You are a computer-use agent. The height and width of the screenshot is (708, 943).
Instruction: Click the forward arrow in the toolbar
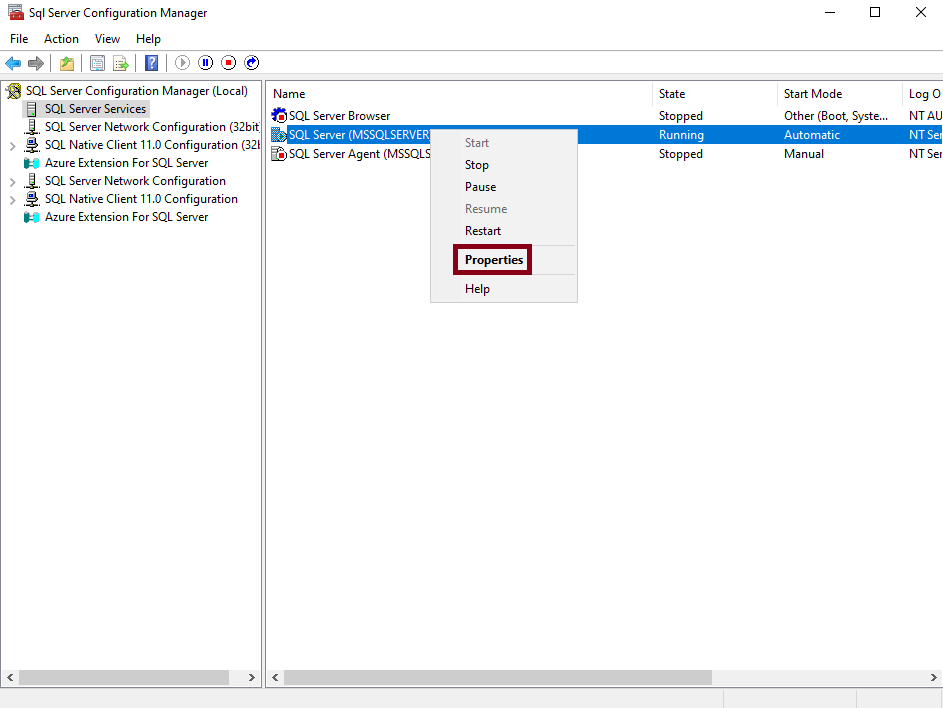[x=36, y=63]
